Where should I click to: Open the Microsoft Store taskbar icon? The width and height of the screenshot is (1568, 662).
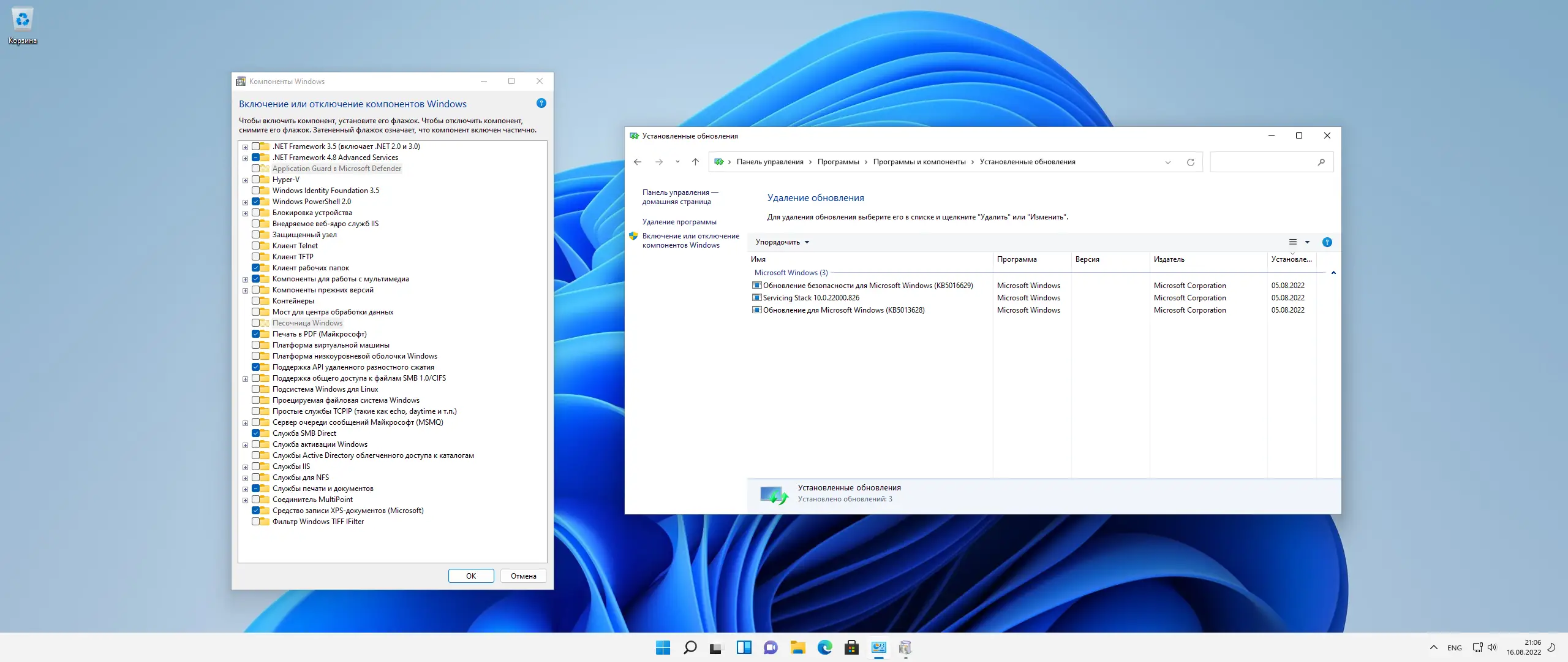pyautogui.click(x=851, y=647)
